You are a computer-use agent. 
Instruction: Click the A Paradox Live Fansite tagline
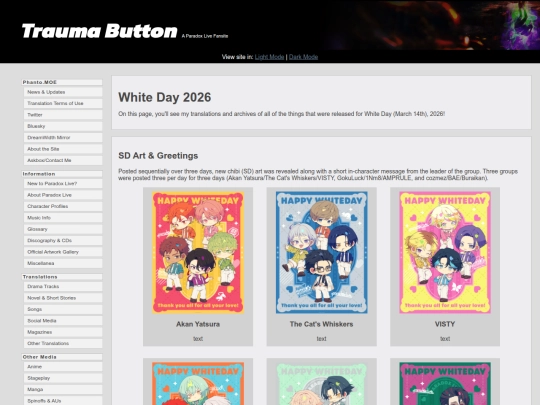[x=205, y=36]
